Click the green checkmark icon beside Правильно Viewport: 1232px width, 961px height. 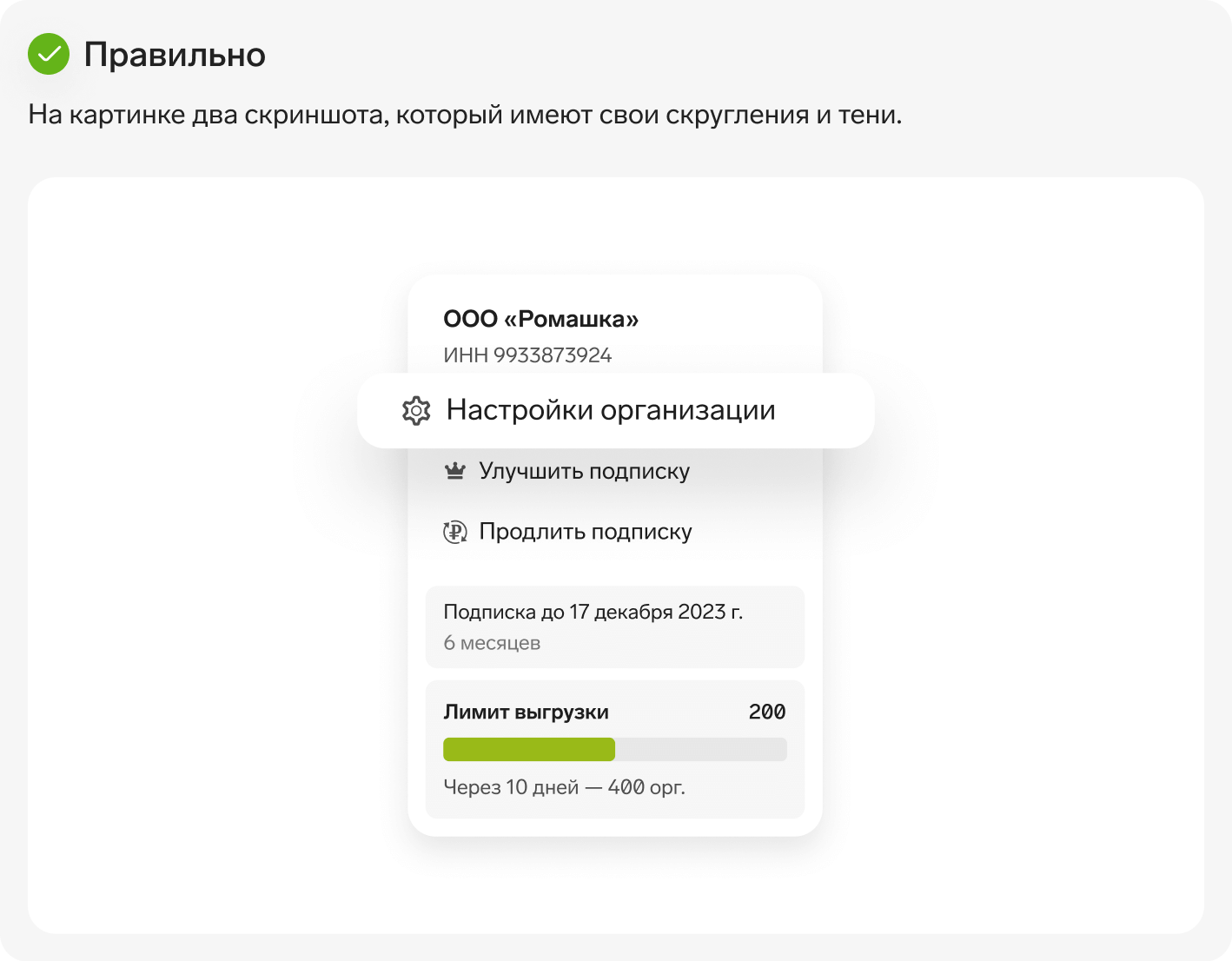coord(49,54)
